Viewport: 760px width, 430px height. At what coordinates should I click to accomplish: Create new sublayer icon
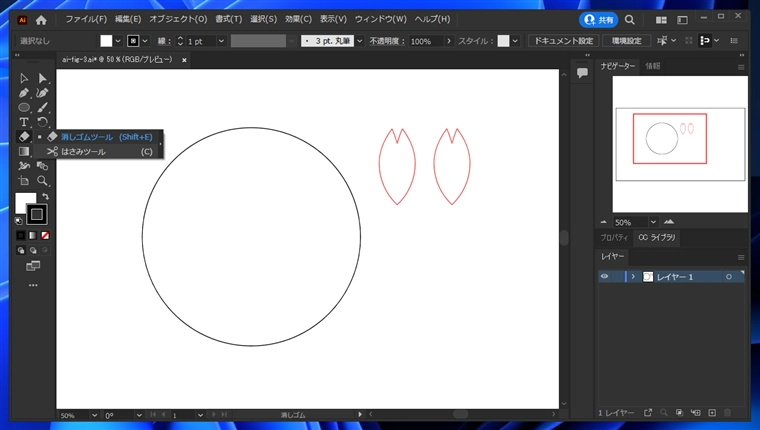click(x=696, y=413)
